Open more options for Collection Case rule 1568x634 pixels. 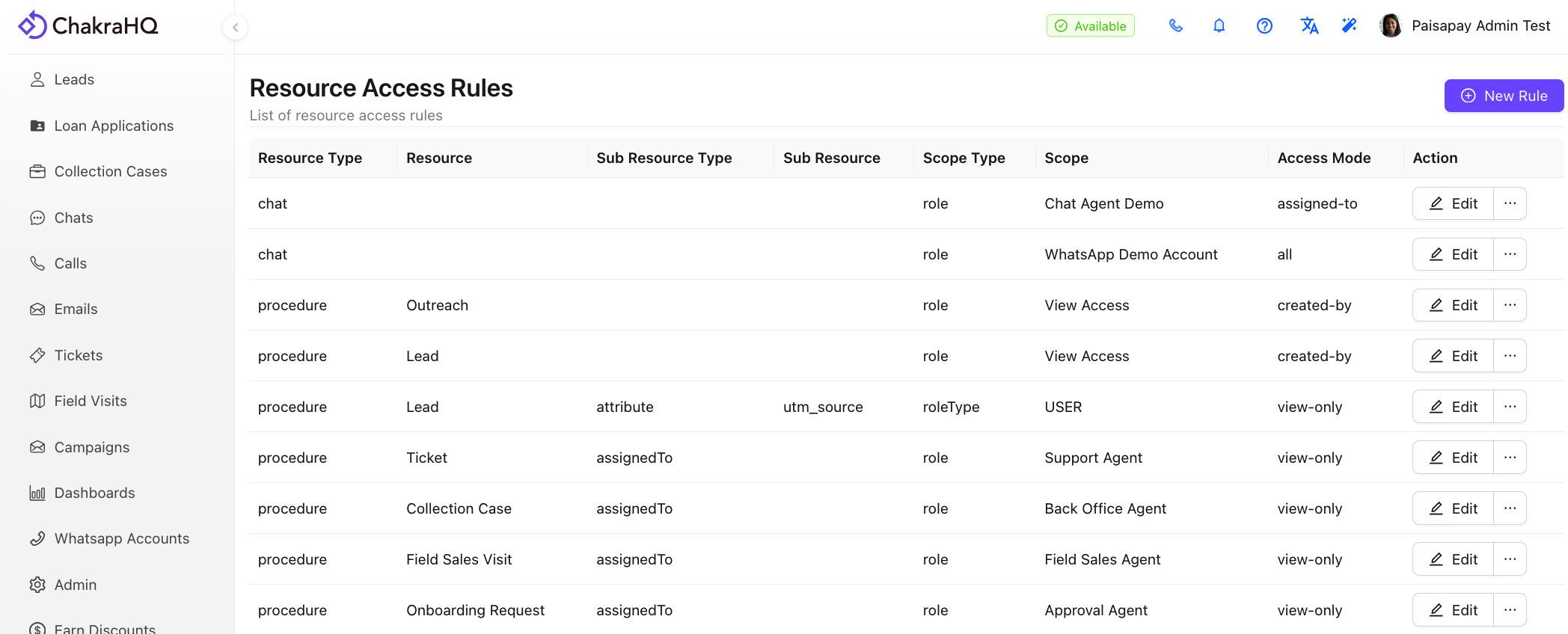click(1510, 508)
